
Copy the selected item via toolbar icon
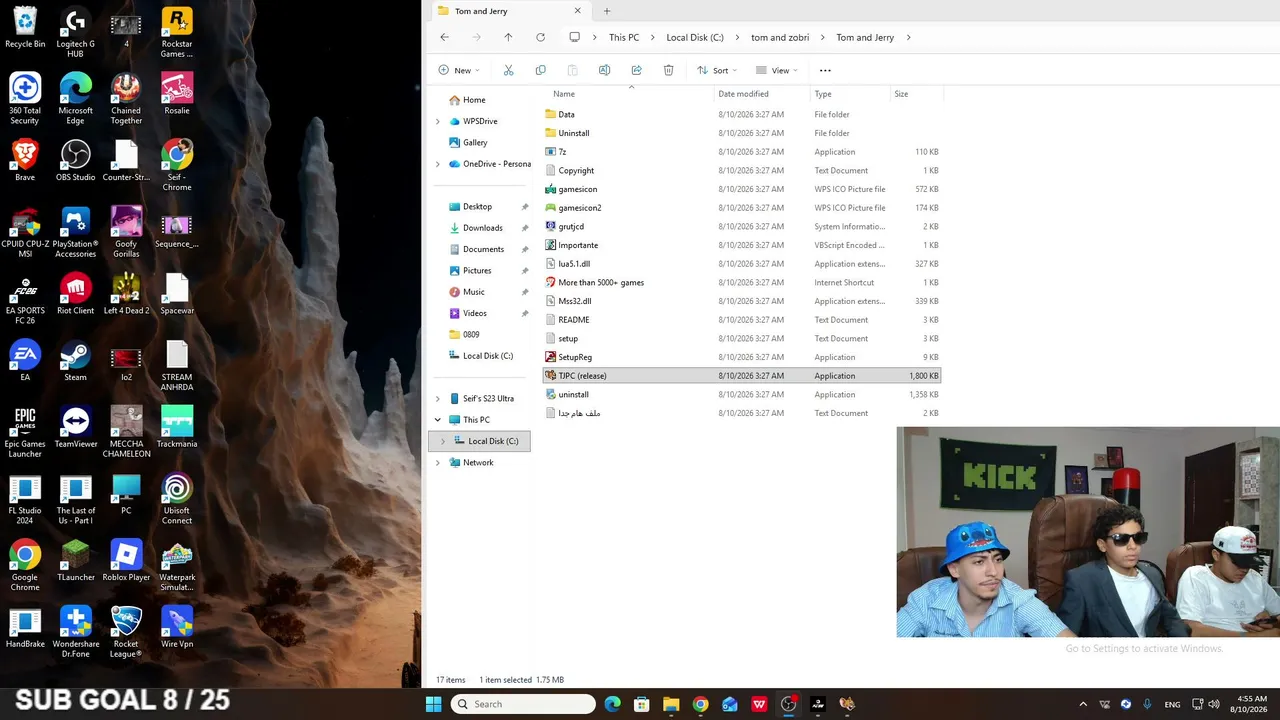coord(540,70)
